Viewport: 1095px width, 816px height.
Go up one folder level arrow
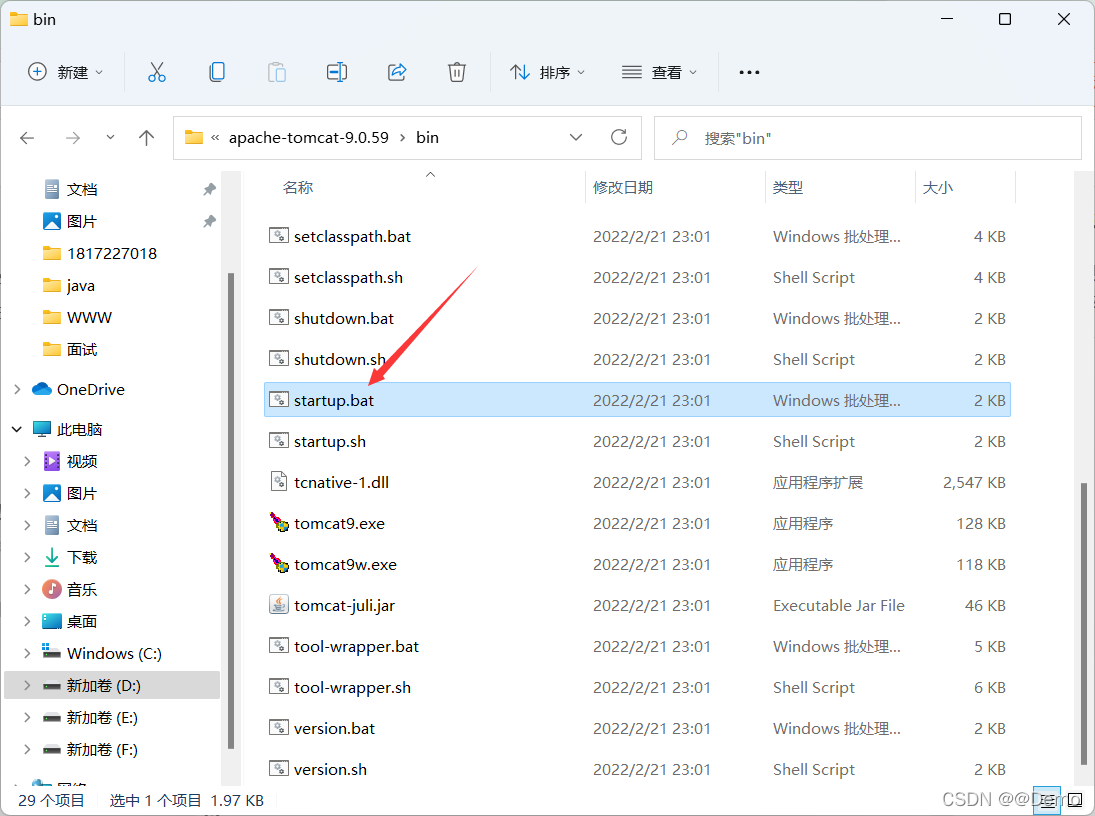pyautogui.click(x=146, y=138)
